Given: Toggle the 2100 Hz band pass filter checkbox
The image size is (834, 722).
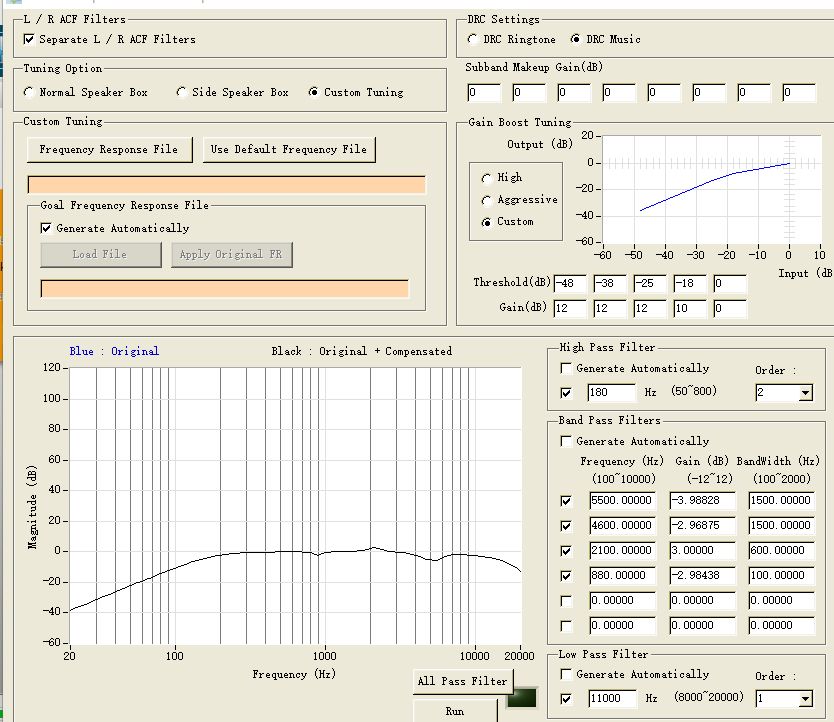Looking at the screenshot, I should click(x=566, y=551).
